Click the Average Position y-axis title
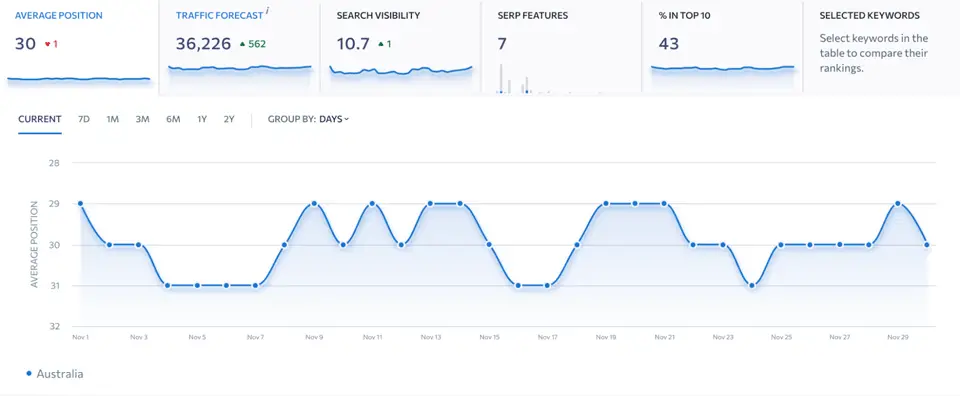This screenshot has width=960, height=396. click(34, 245)
